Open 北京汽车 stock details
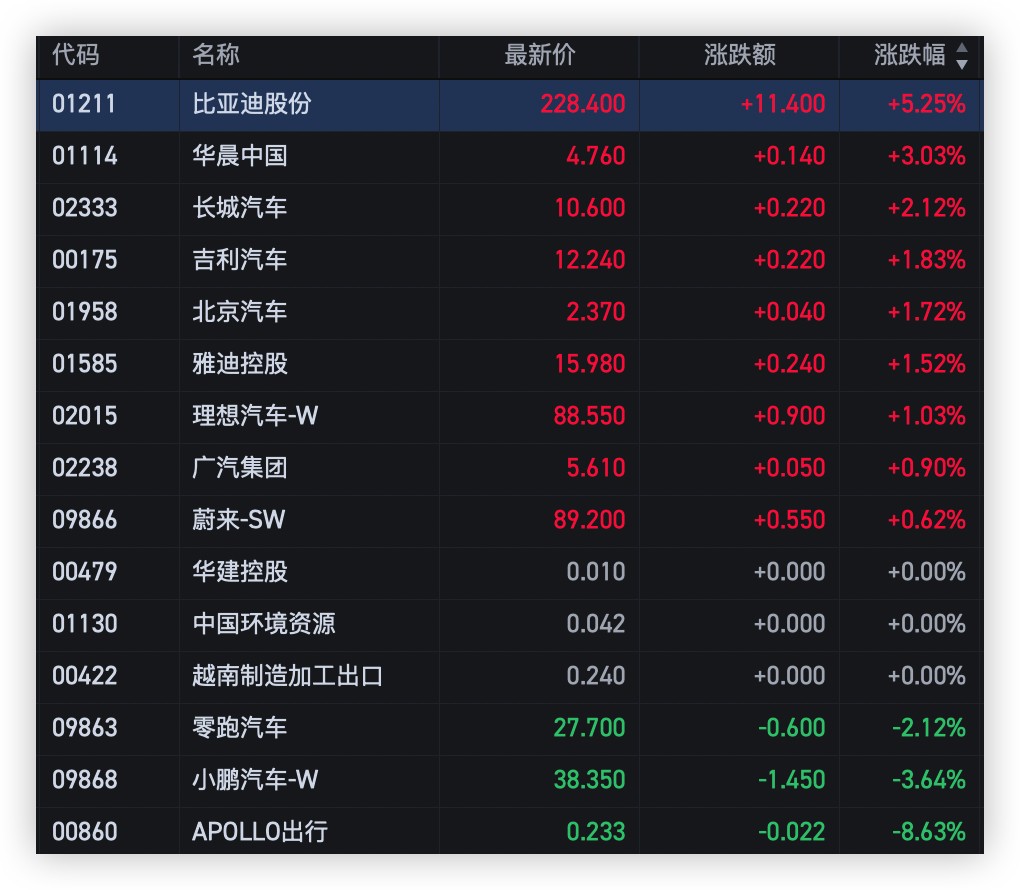Screen dimensions: 1020x890 point(240,312)
